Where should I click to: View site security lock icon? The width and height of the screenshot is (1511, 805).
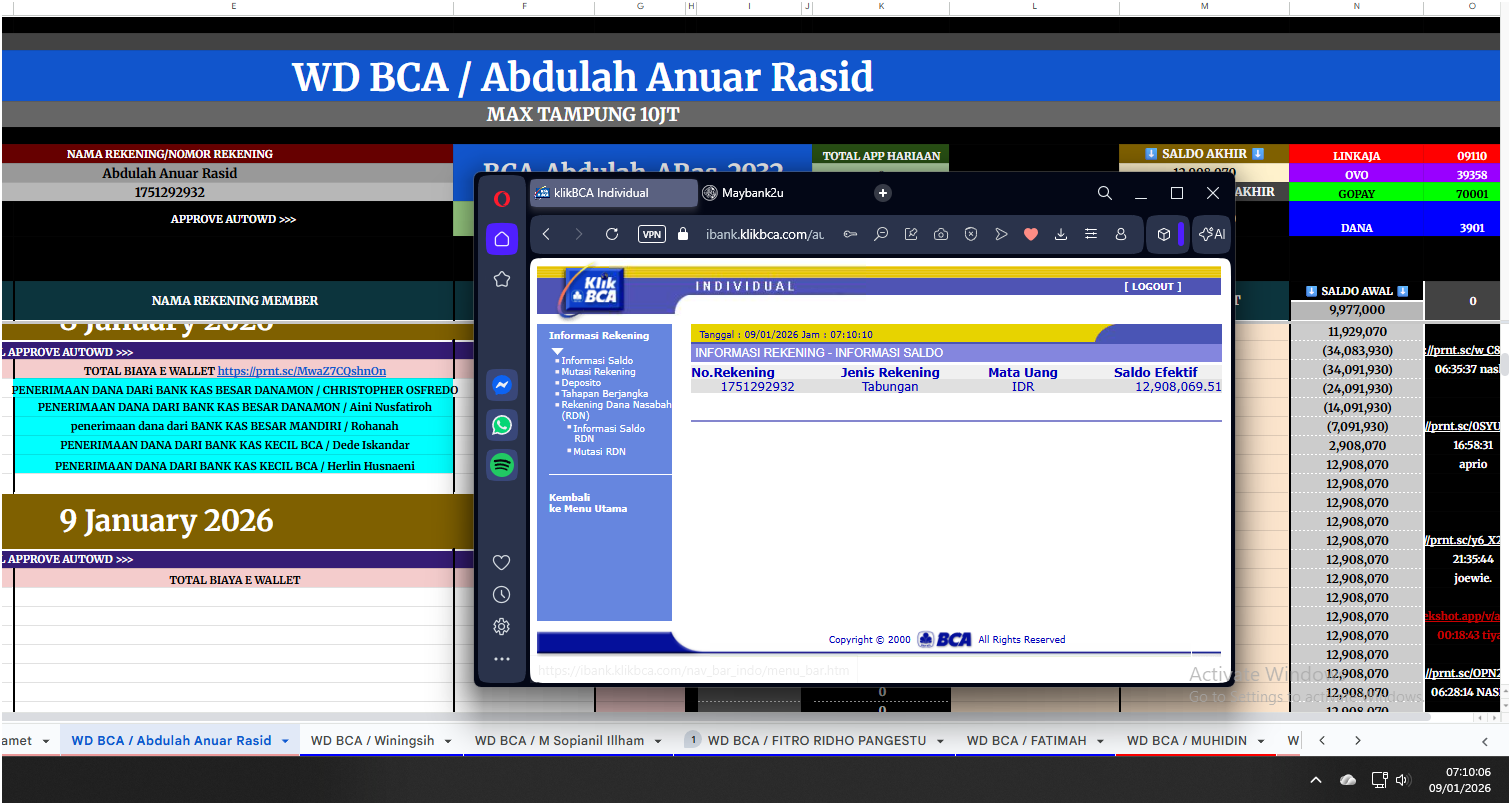tap(683, 234)
